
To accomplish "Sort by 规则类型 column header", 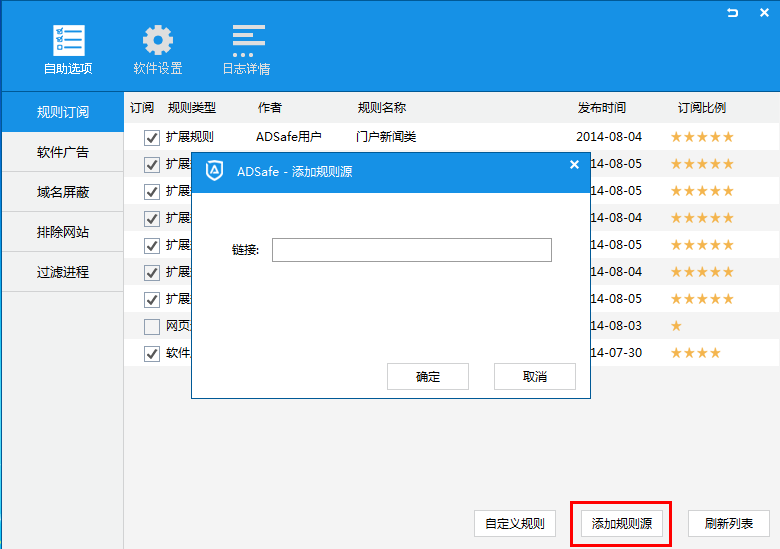I will click(192, 107).
